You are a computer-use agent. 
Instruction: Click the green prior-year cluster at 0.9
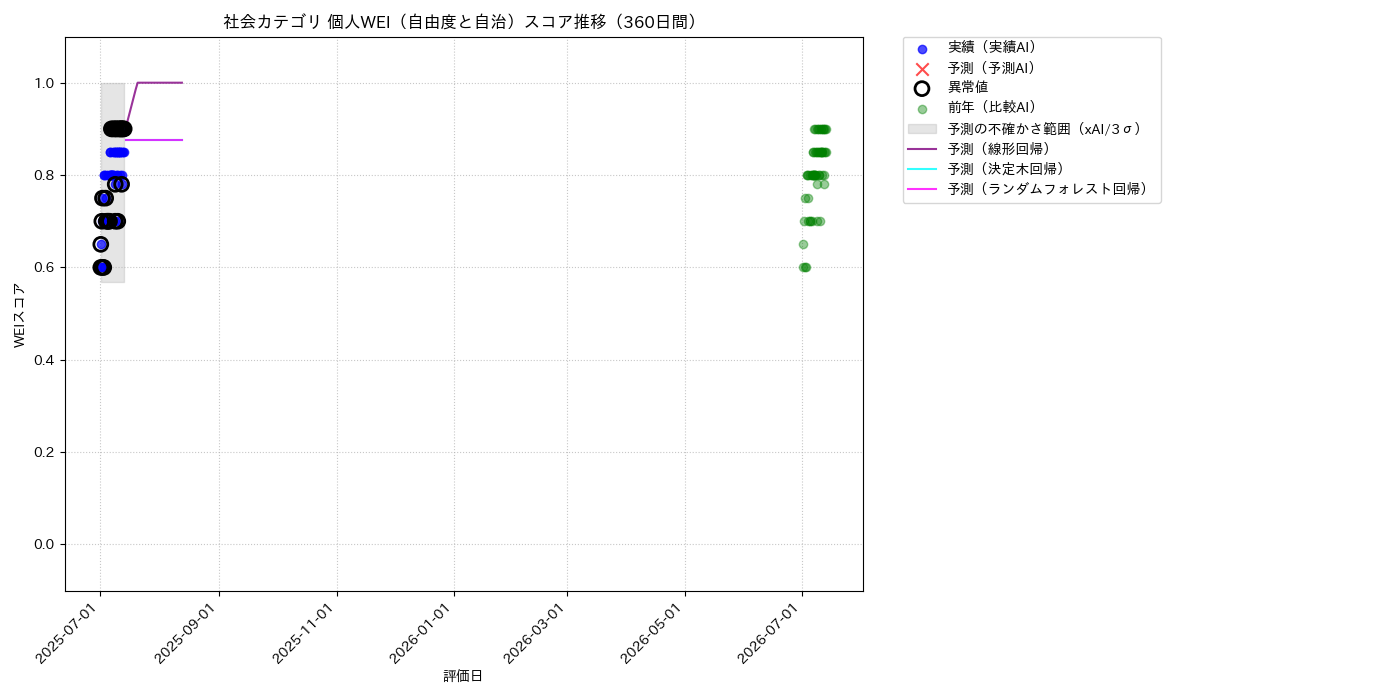(x=820, y=129)
